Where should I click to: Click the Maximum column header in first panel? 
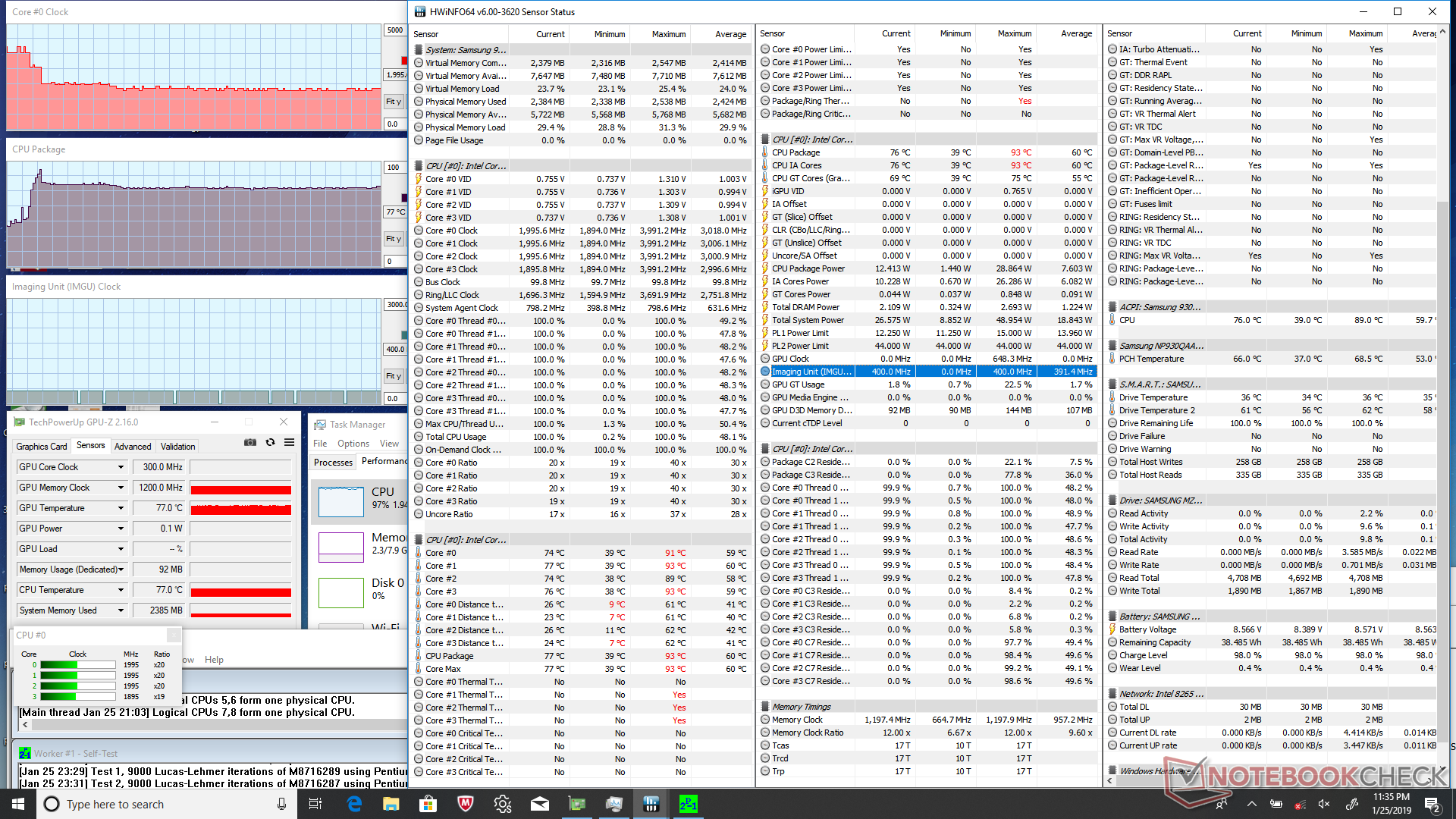pyautogui.click(x=661, y=34)
